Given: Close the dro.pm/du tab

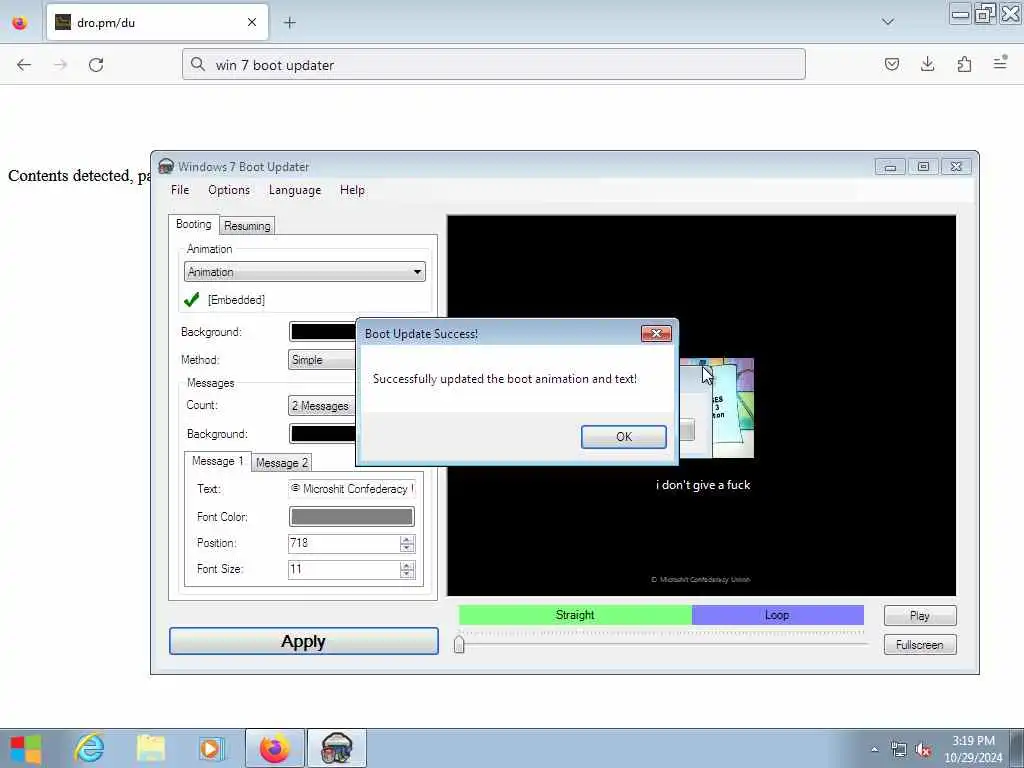Looking at the screenshot, I should pyautogui.click(x=252, y=23).
